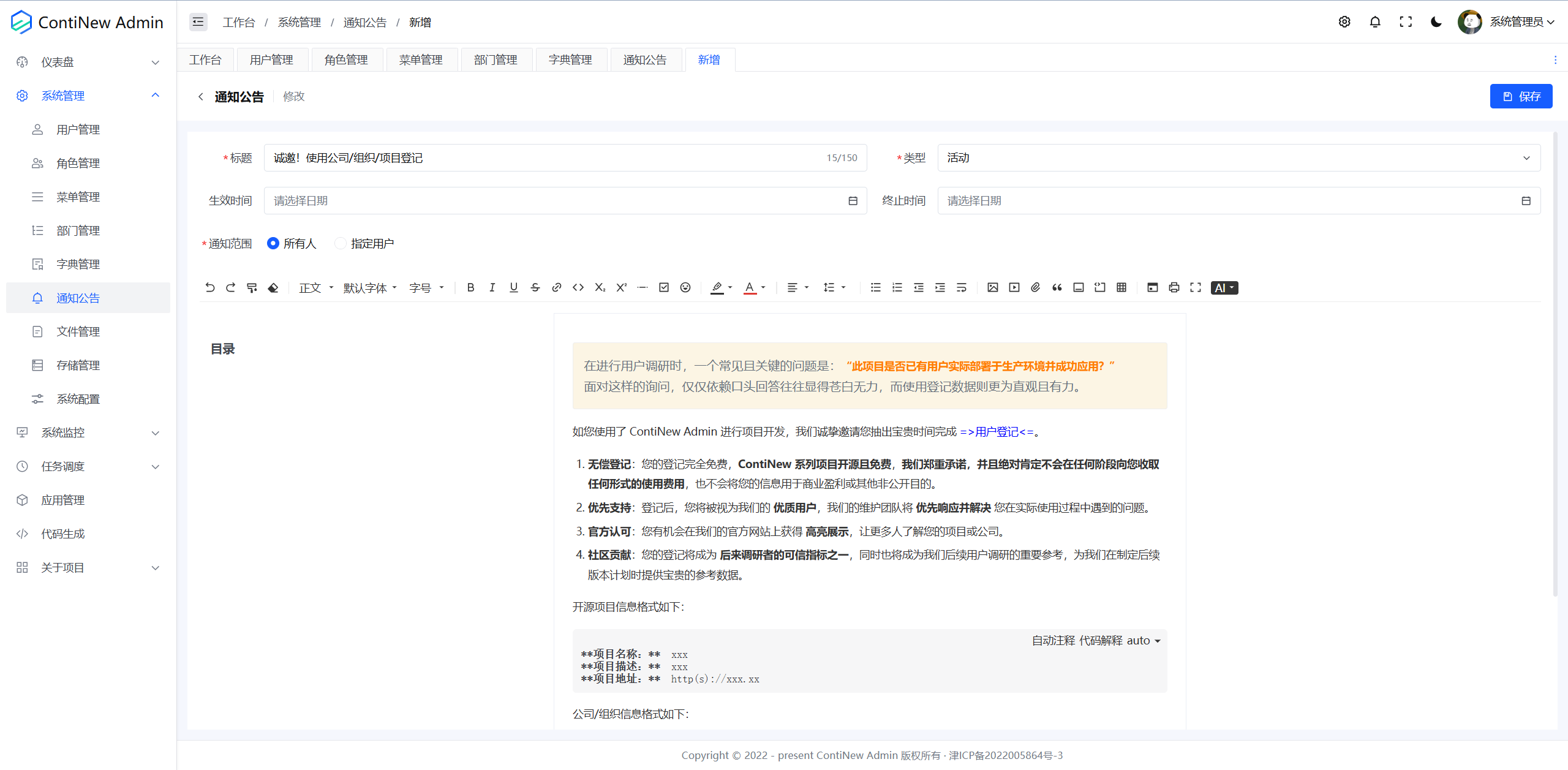Attach a file using the paperclip icon

click(x=1035, y=287)
